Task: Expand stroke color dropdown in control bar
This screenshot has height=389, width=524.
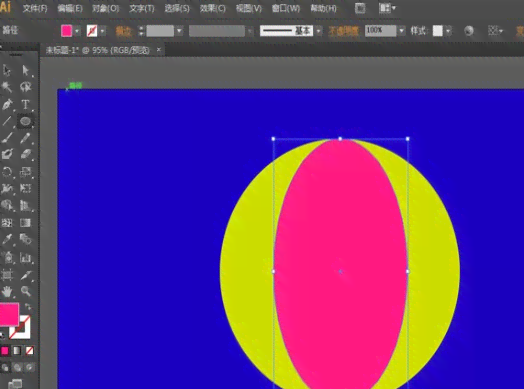Action: (x=103, y=31)
